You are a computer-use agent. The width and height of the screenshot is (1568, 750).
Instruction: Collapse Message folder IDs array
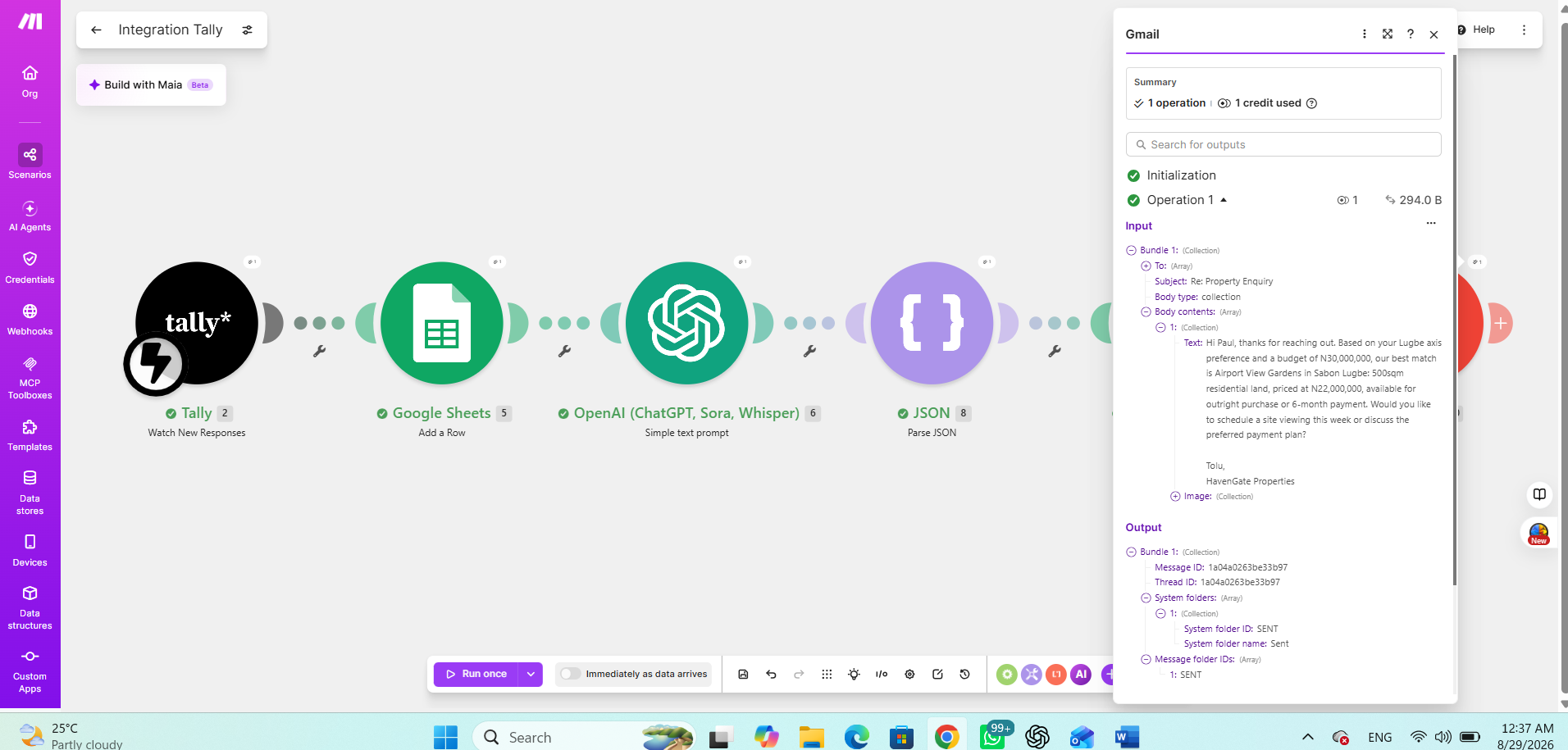[x=1146, y=659]
